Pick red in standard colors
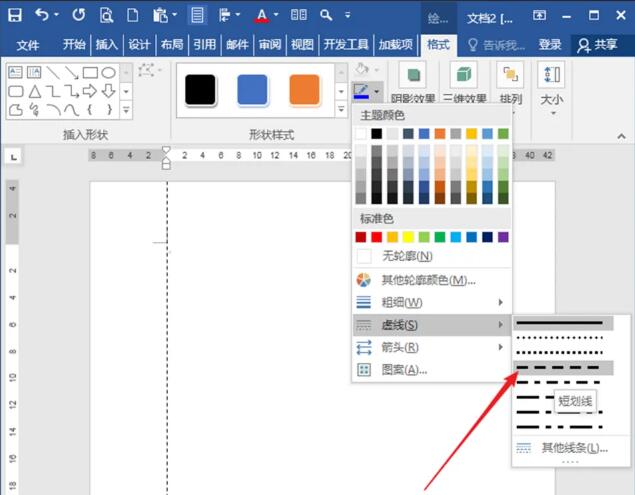 pyautogui.click(x=377, y=237)
